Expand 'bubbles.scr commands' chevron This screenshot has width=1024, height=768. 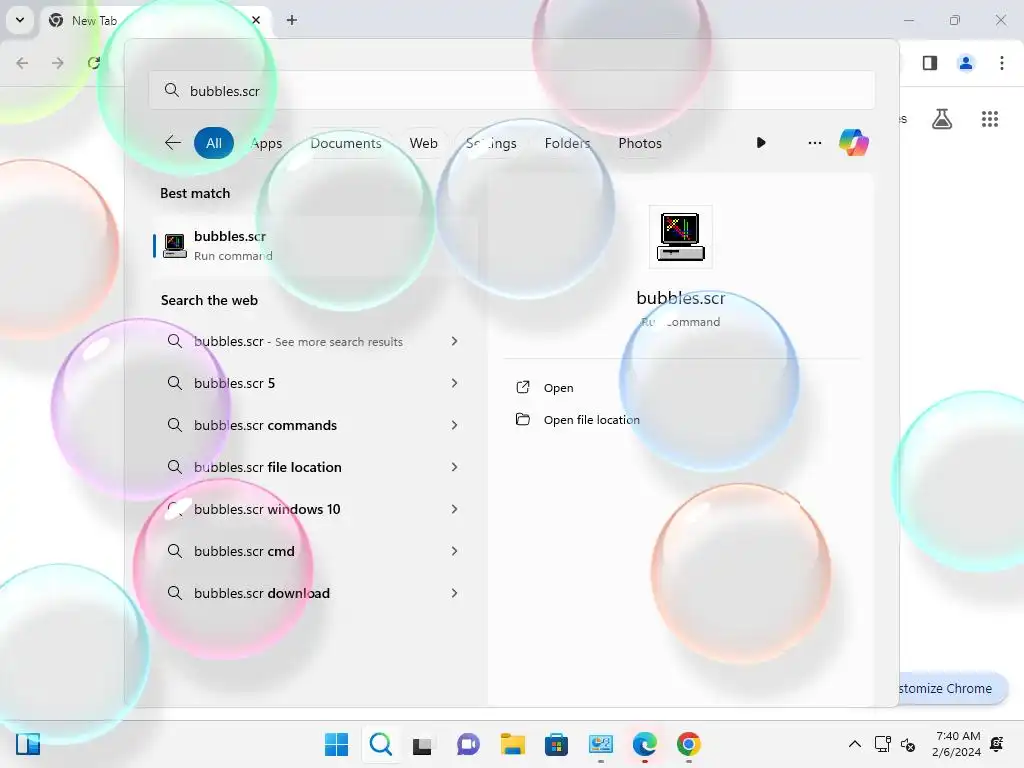click(x=455, y=425)
